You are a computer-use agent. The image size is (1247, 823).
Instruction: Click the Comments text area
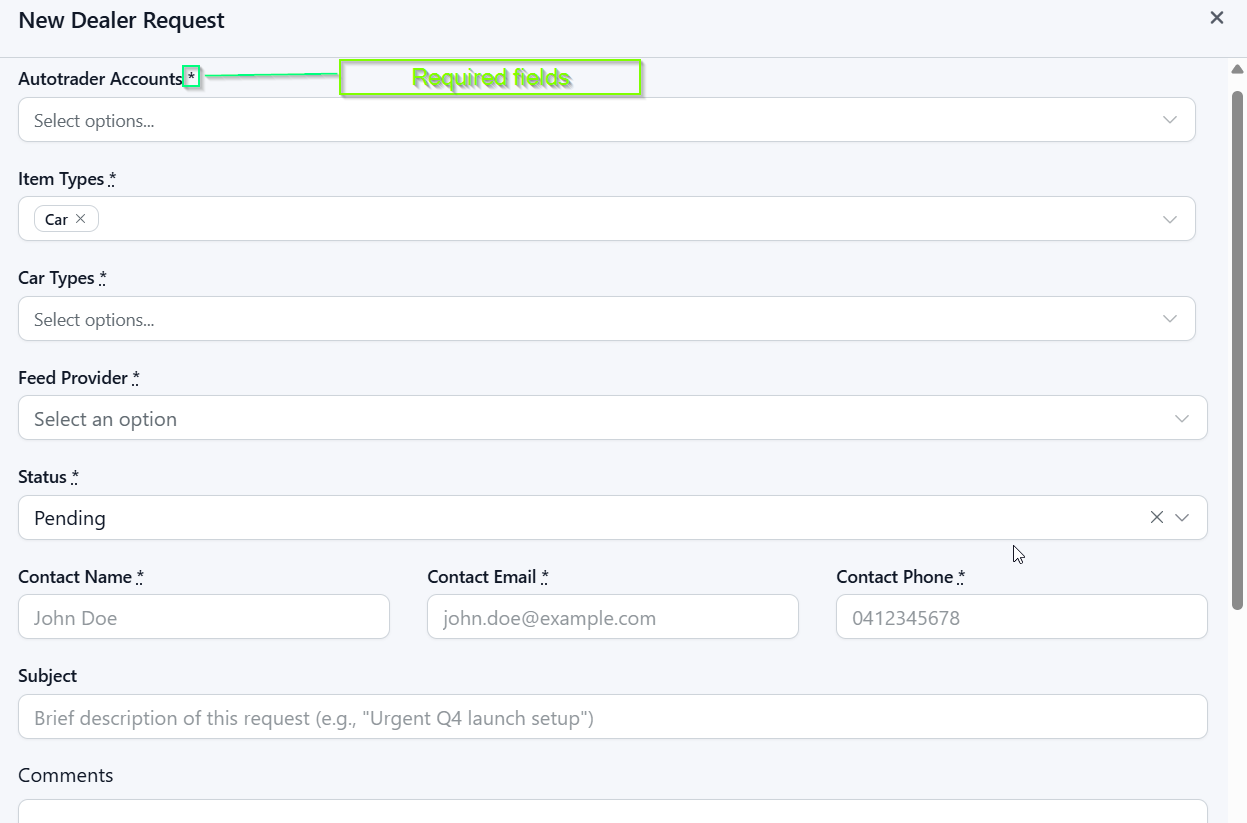pyautogui.click(x=613, y=811)
